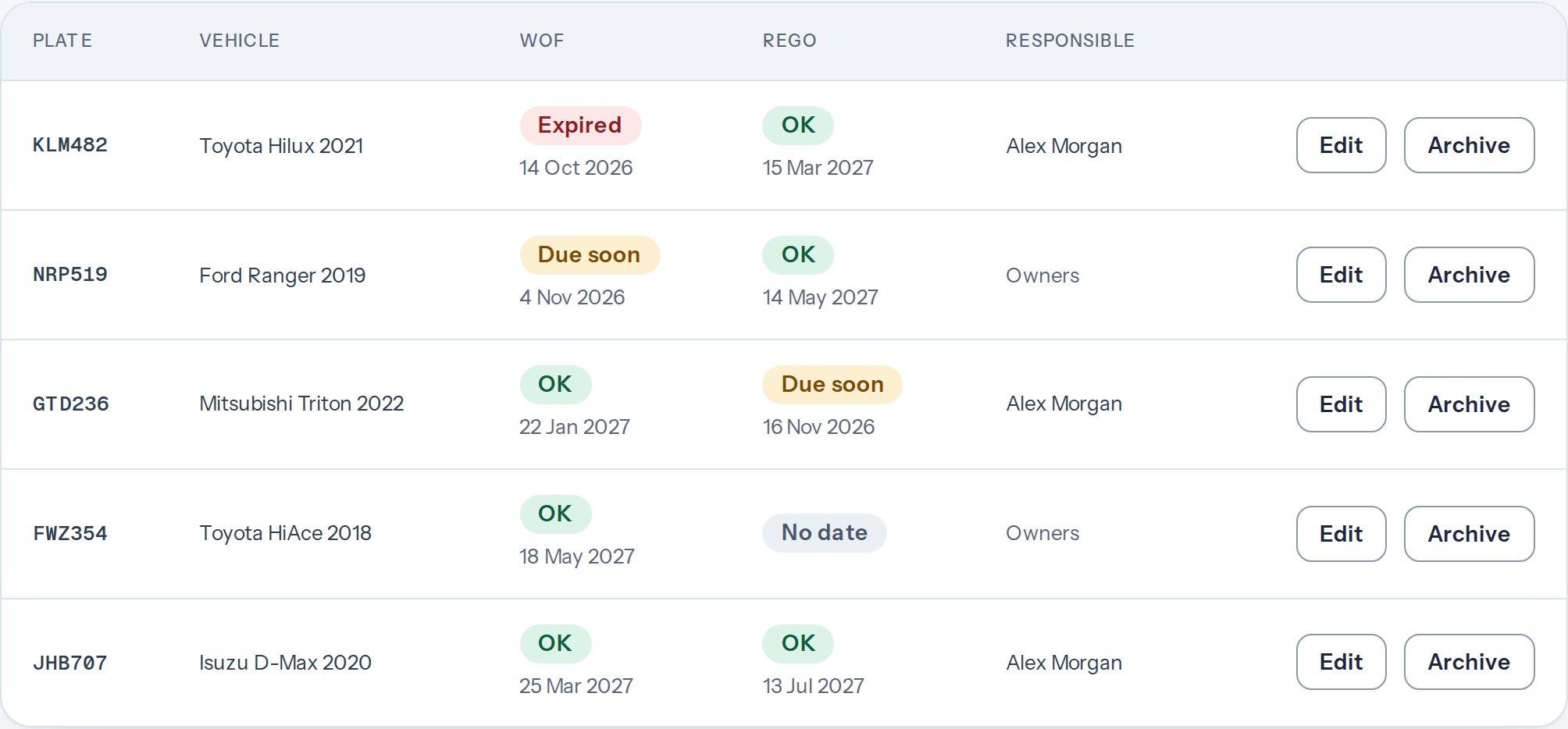Edit the NRP519 Ford Ranger row
Image resolution: width=1568 pixels, height=729 pixels.
[1341, 275]
